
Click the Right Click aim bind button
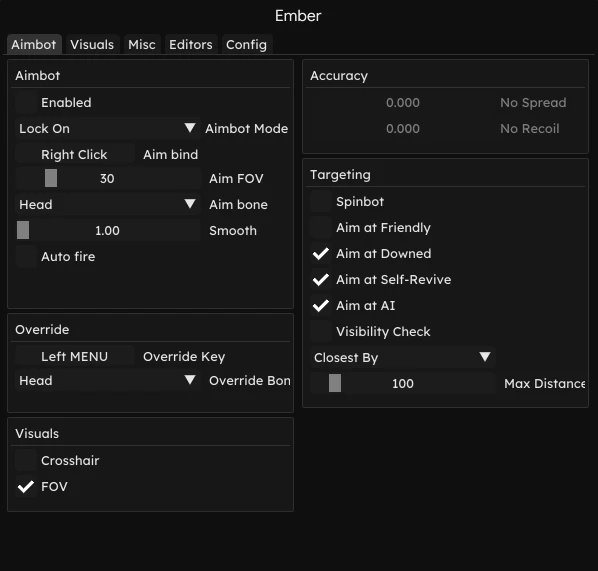(x=75, y=154)
